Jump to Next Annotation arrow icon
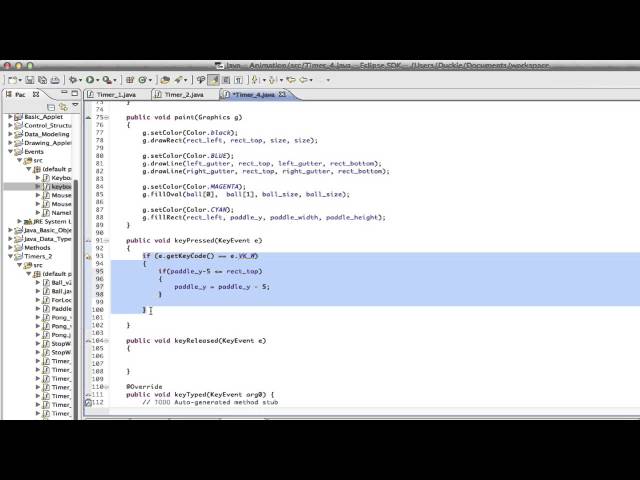Image resolution: width=640 pixels, height=480 pixels. (x=255, y=80)
